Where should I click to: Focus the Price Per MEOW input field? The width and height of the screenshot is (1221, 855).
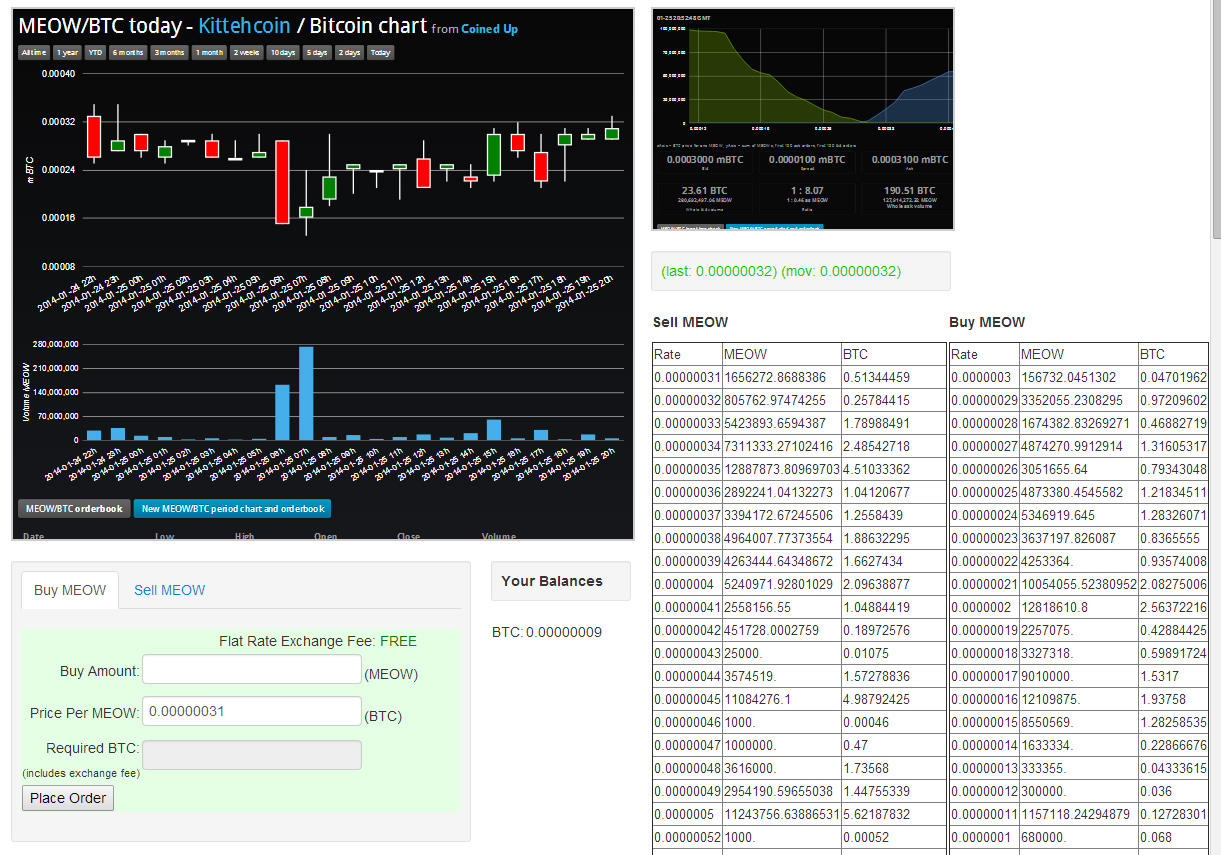point(252,711)
